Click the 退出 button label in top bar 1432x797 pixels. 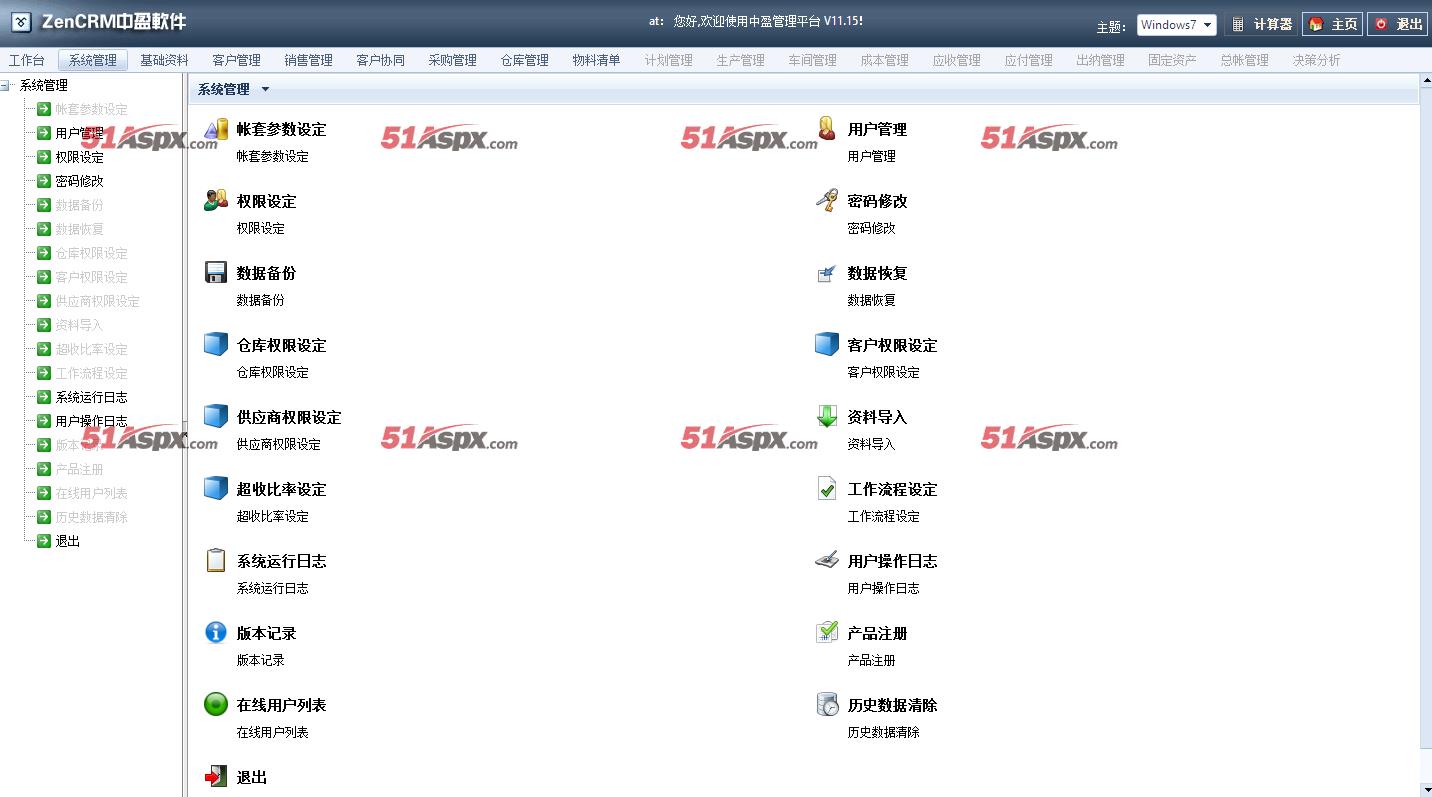[x=1409, y=24]
